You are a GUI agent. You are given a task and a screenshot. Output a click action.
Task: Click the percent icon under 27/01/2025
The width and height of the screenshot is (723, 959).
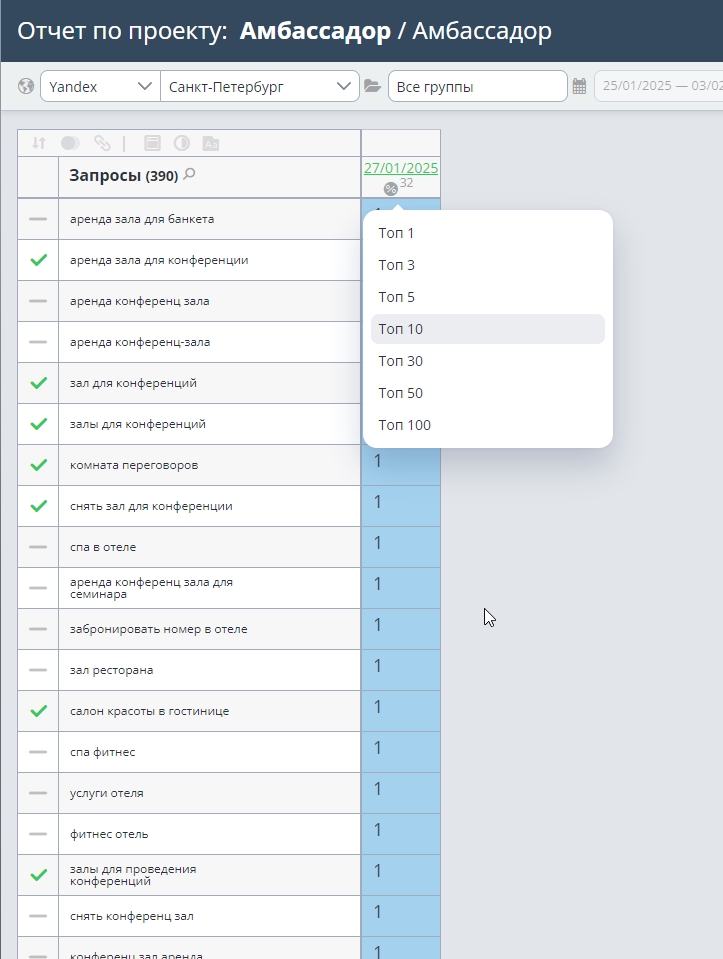point(391,189)
